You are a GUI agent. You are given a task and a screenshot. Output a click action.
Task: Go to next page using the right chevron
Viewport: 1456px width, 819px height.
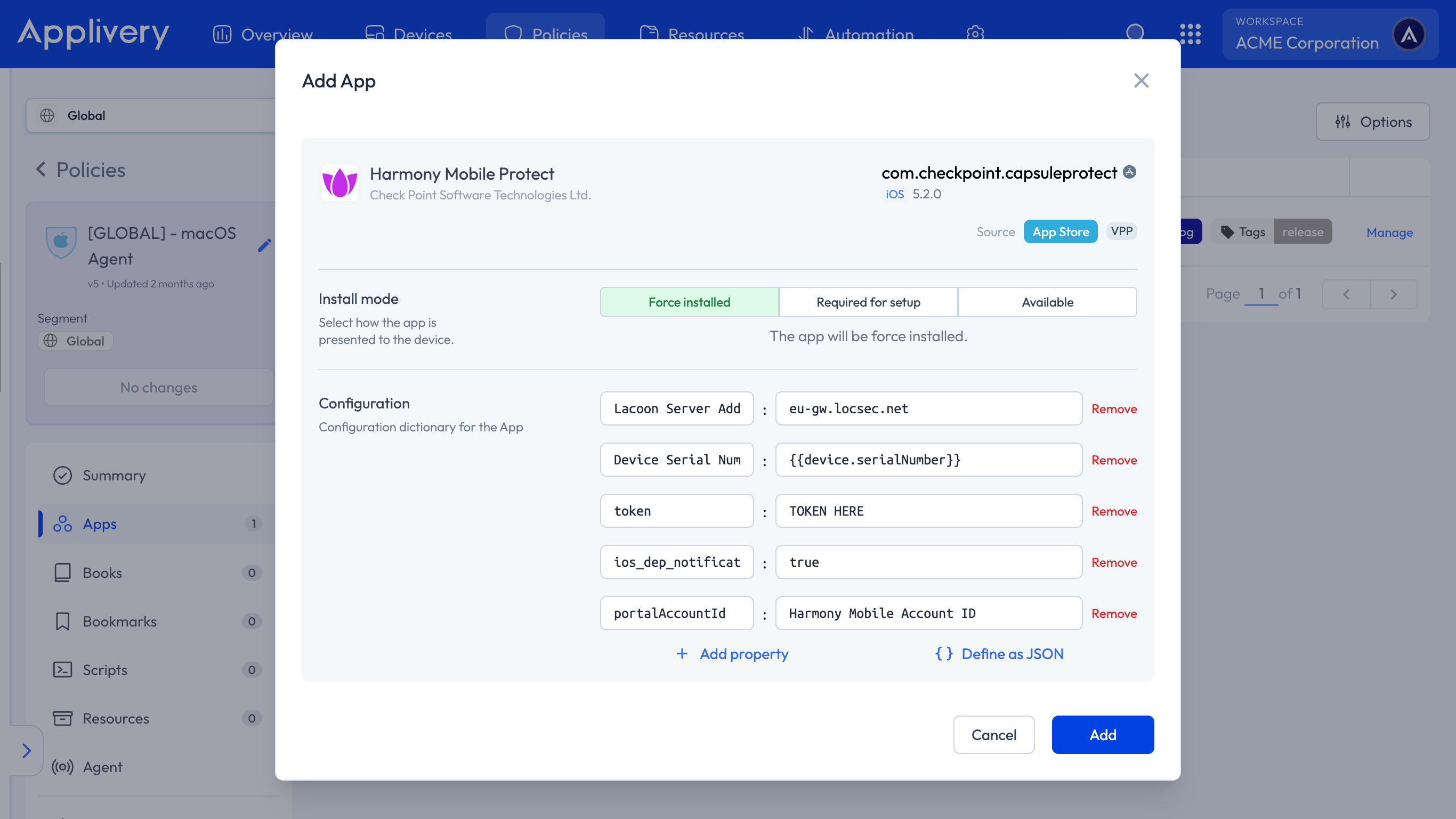coord(1393,294)
